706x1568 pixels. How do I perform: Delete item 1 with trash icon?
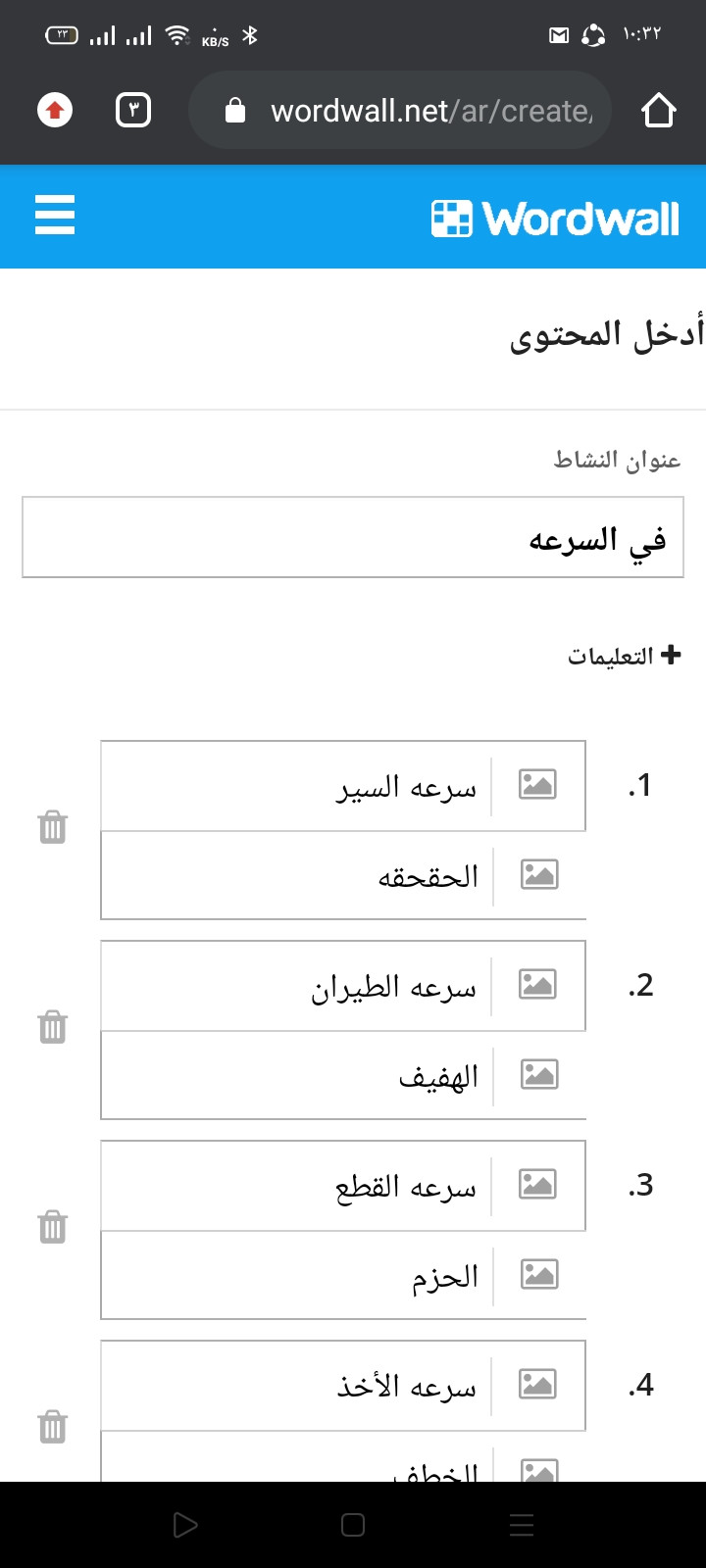click(53, 828)
